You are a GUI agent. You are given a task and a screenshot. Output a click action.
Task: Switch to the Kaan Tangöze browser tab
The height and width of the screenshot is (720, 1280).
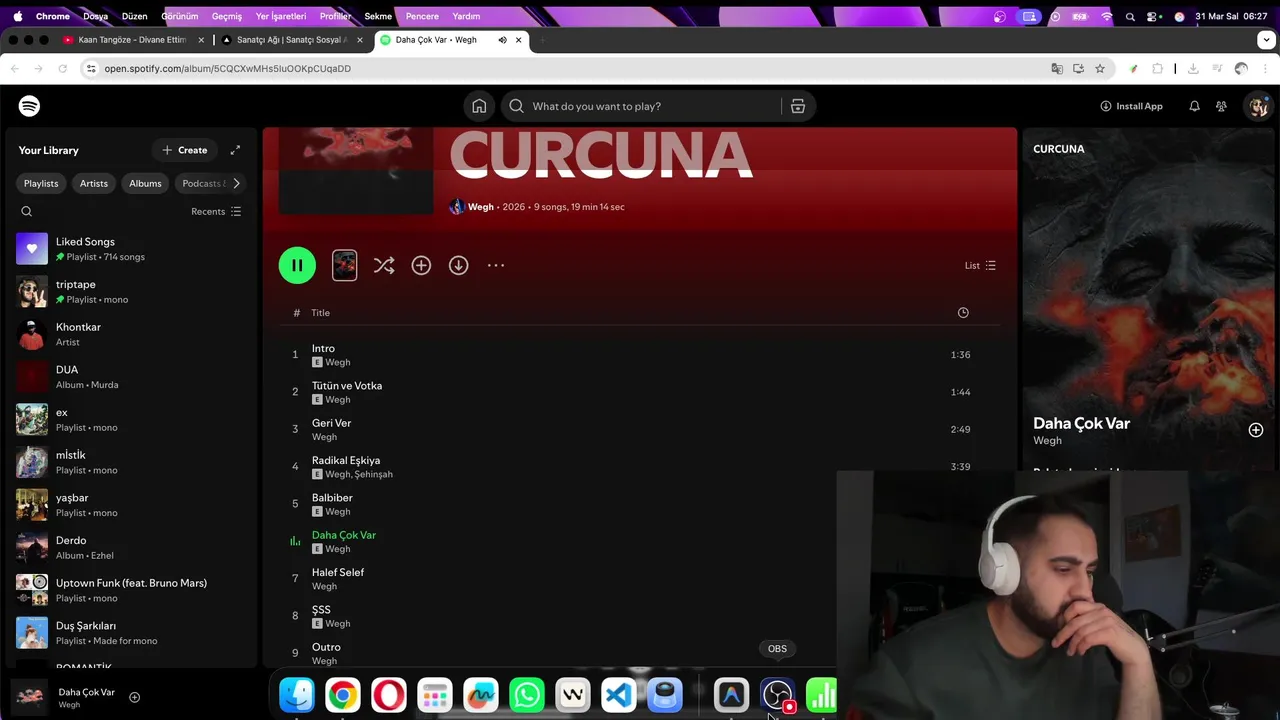point(132,40)
